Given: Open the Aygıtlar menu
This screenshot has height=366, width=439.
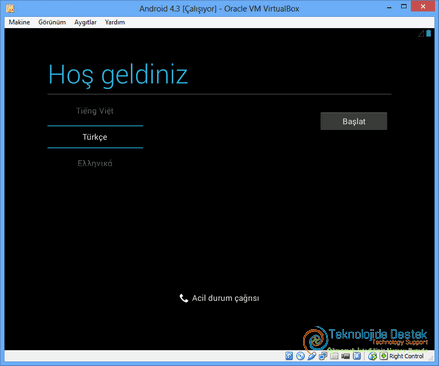Looking at the screenshot, I should 85,22.
